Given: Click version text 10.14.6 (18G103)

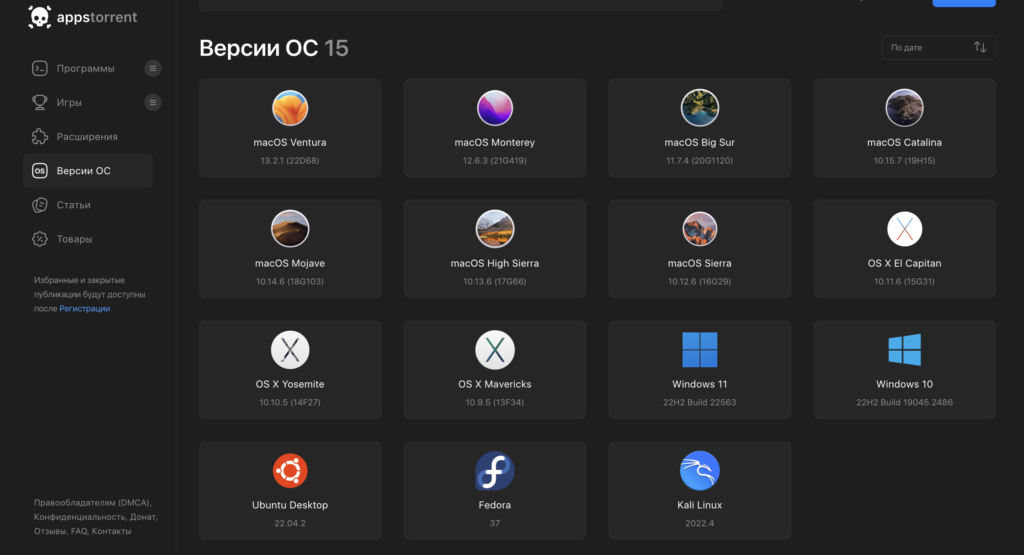Looking at the screenshot, I should click(x=290, y=281).
